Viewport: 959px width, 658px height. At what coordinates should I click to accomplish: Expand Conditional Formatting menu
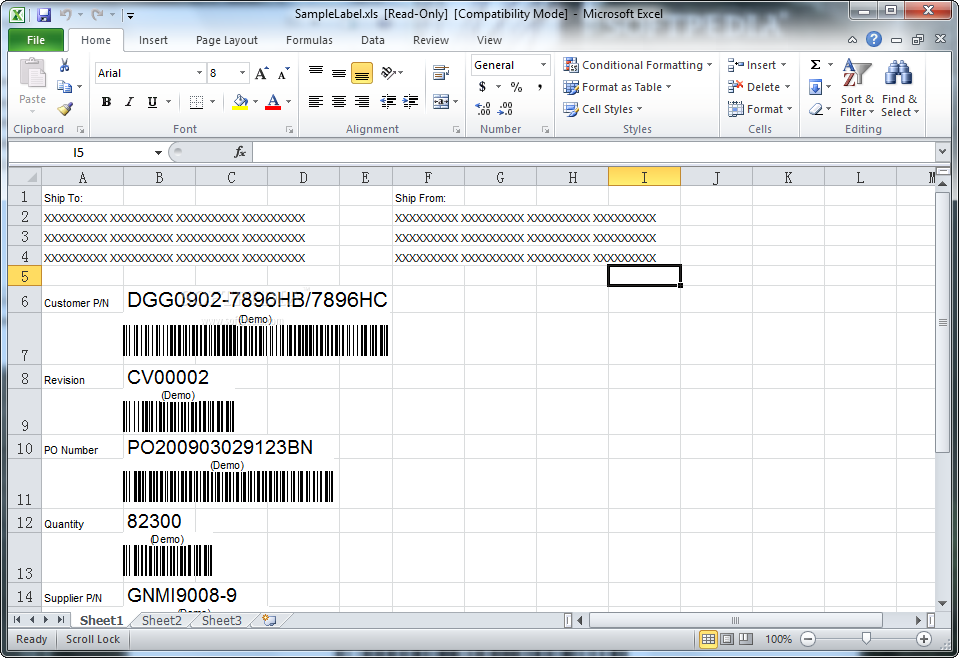point(638,65)
